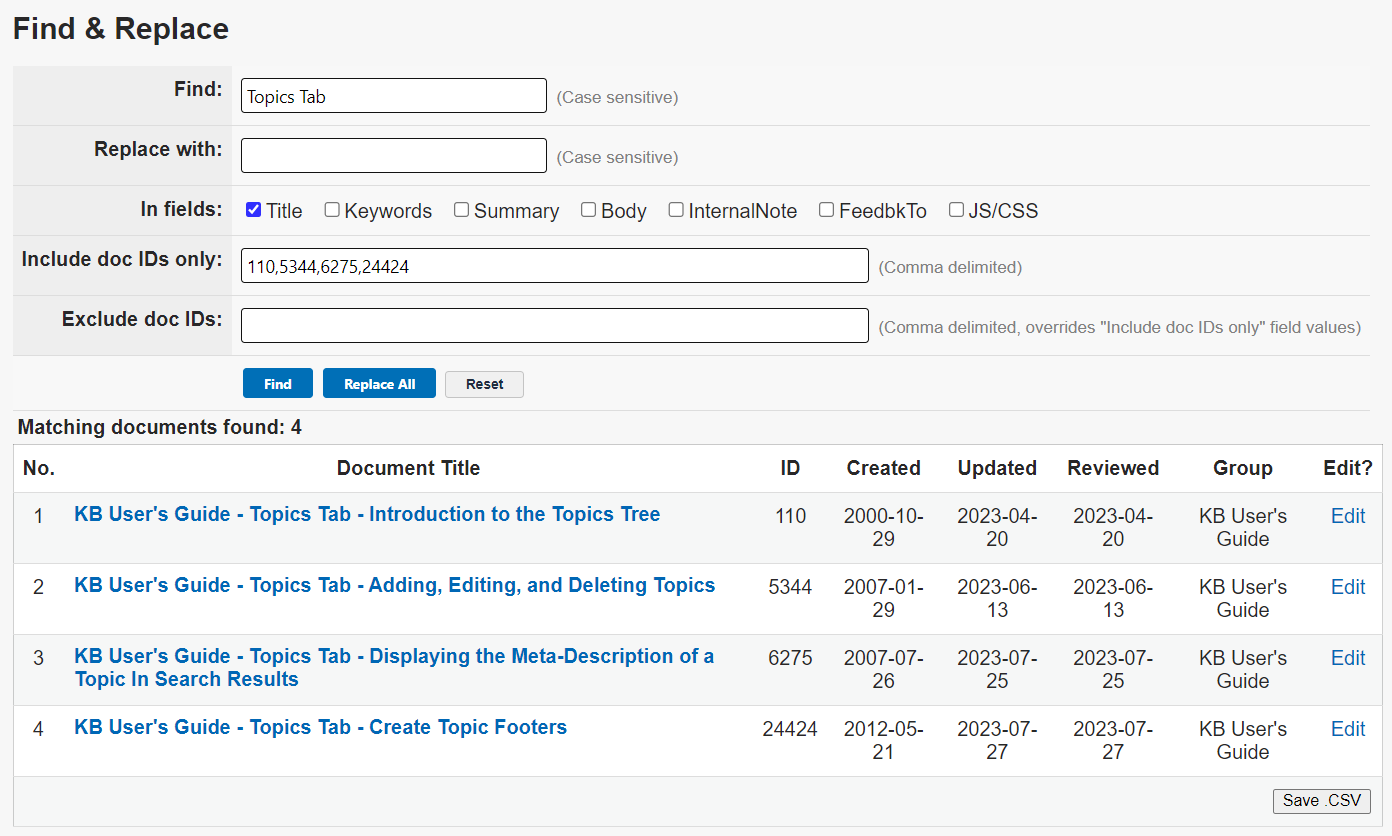Toggle the Title field checkbox
The height and width of the screenshot is (836, 1392).
[x=254, y=210]
